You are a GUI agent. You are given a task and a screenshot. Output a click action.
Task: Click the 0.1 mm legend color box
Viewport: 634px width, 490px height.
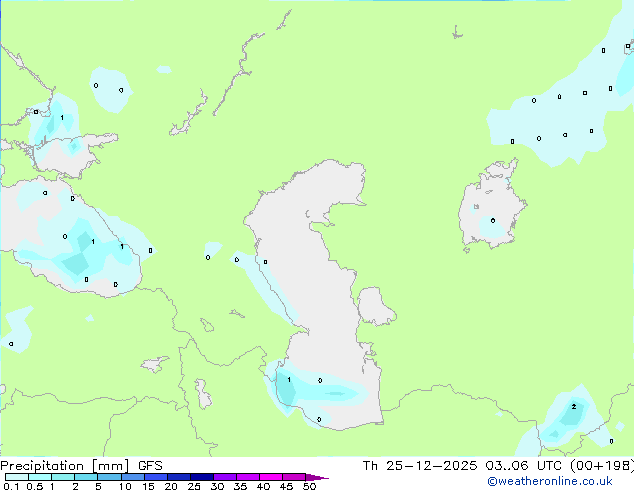tap(17, 477)
